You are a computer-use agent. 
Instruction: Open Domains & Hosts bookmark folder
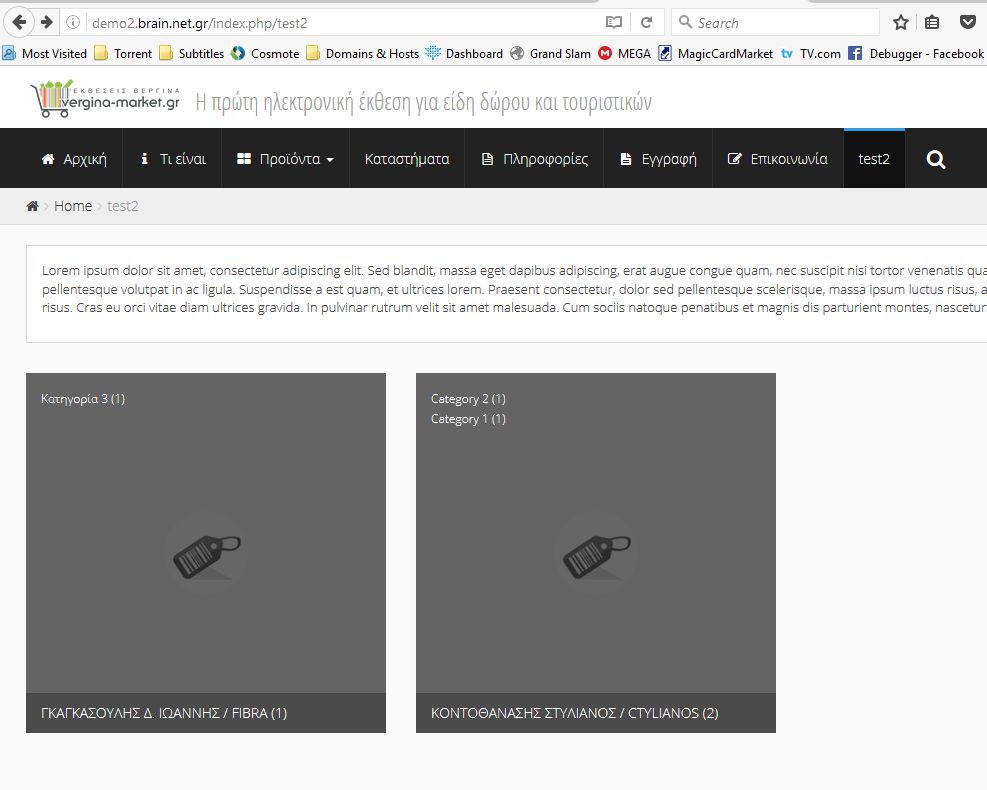(363, 54)
